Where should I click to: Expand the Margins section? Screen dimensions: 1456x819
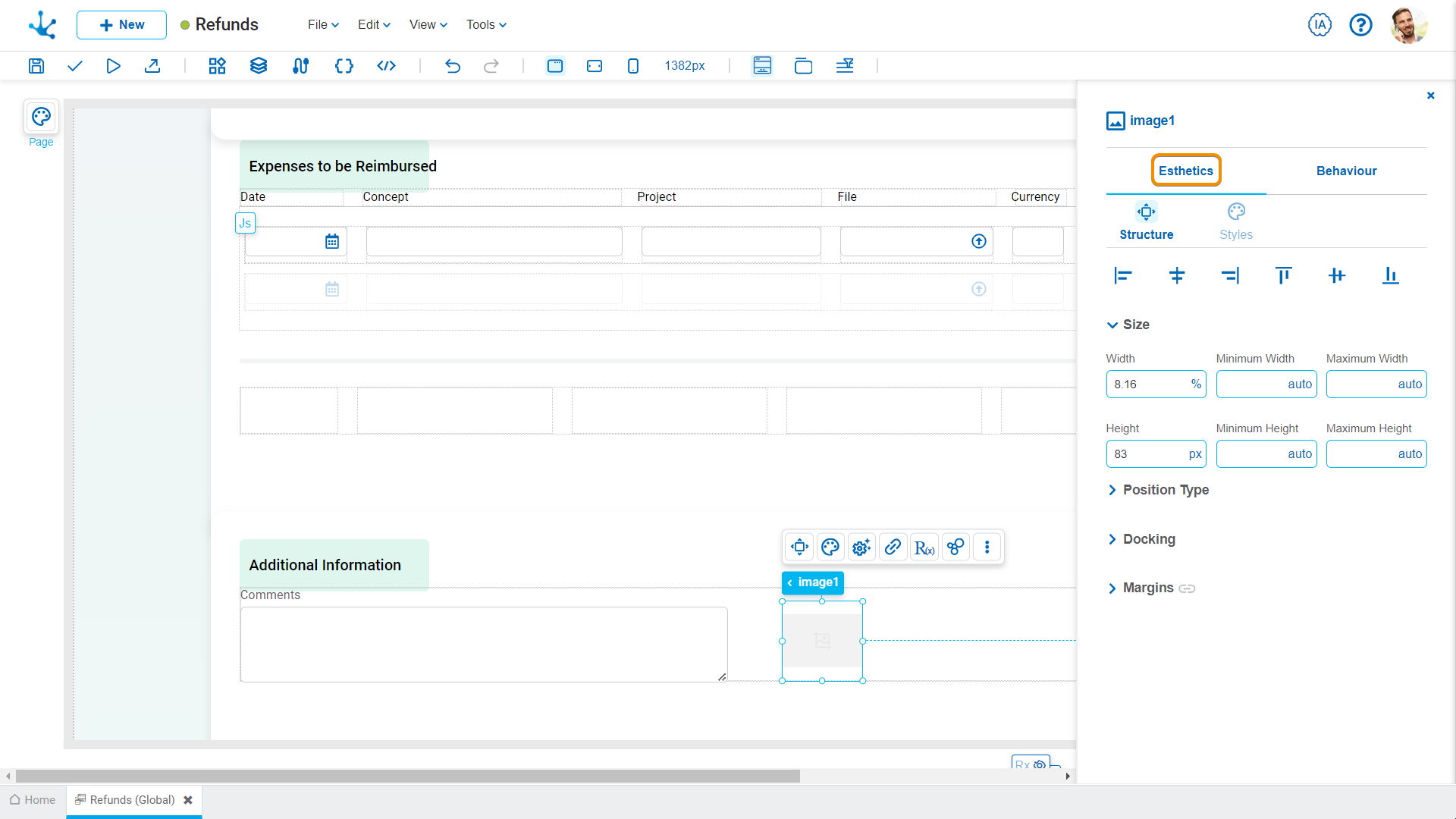pos(1112,588)
